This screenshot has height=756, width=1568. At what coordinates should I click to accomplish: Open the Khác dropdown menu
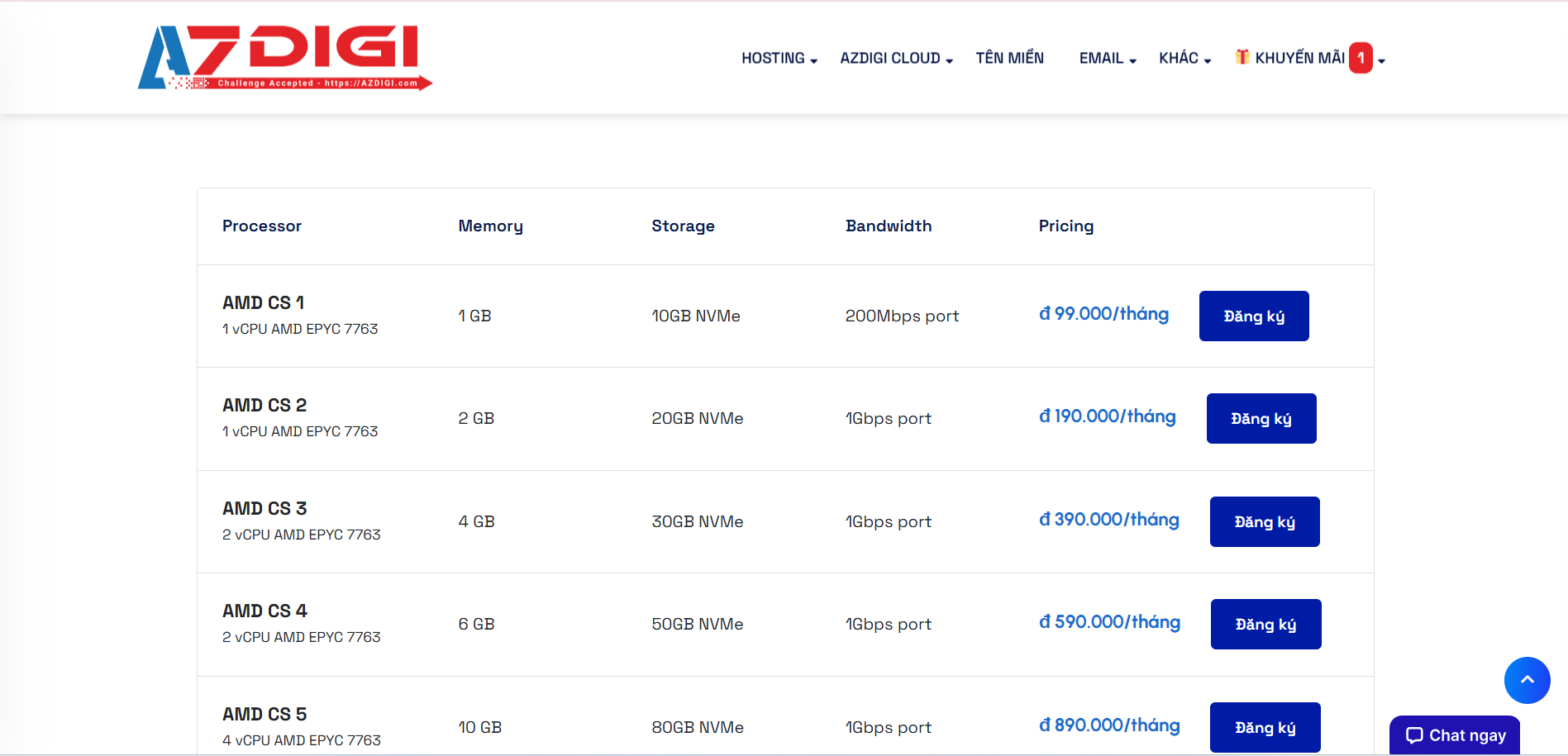coord(1184,59)
